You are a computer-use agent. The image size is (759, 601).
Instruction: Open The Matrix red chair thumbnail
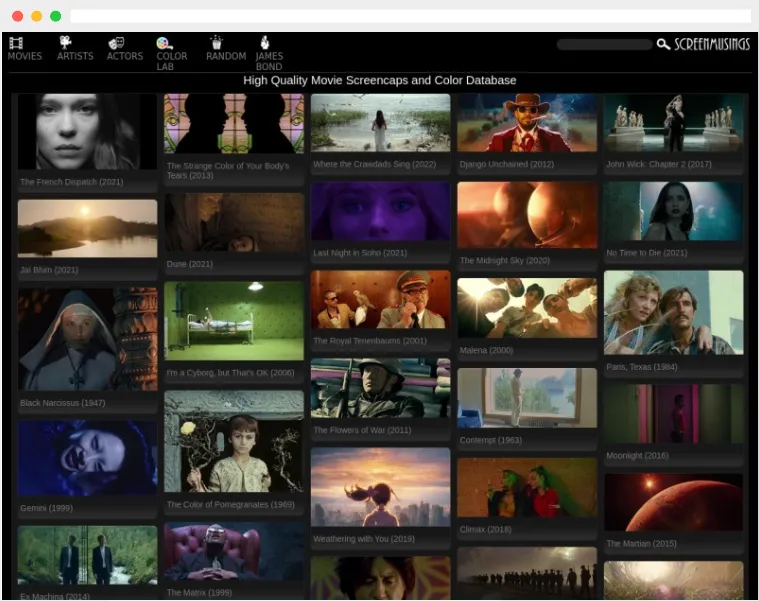point(234,552)
